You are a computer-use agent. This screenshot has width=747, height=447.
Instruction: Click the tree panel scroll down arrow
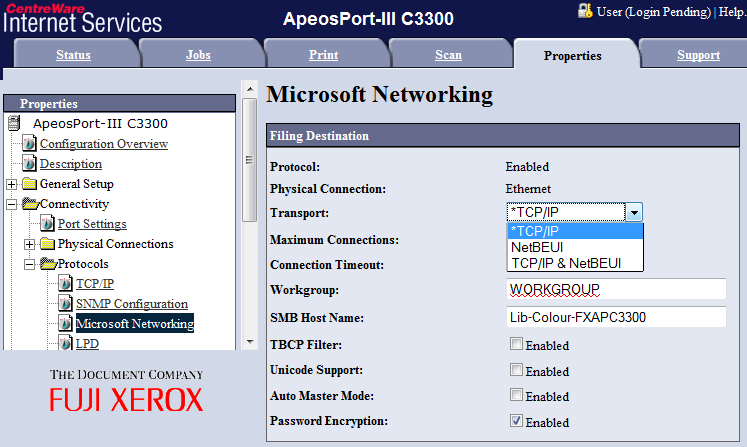(x=250, y=341)
